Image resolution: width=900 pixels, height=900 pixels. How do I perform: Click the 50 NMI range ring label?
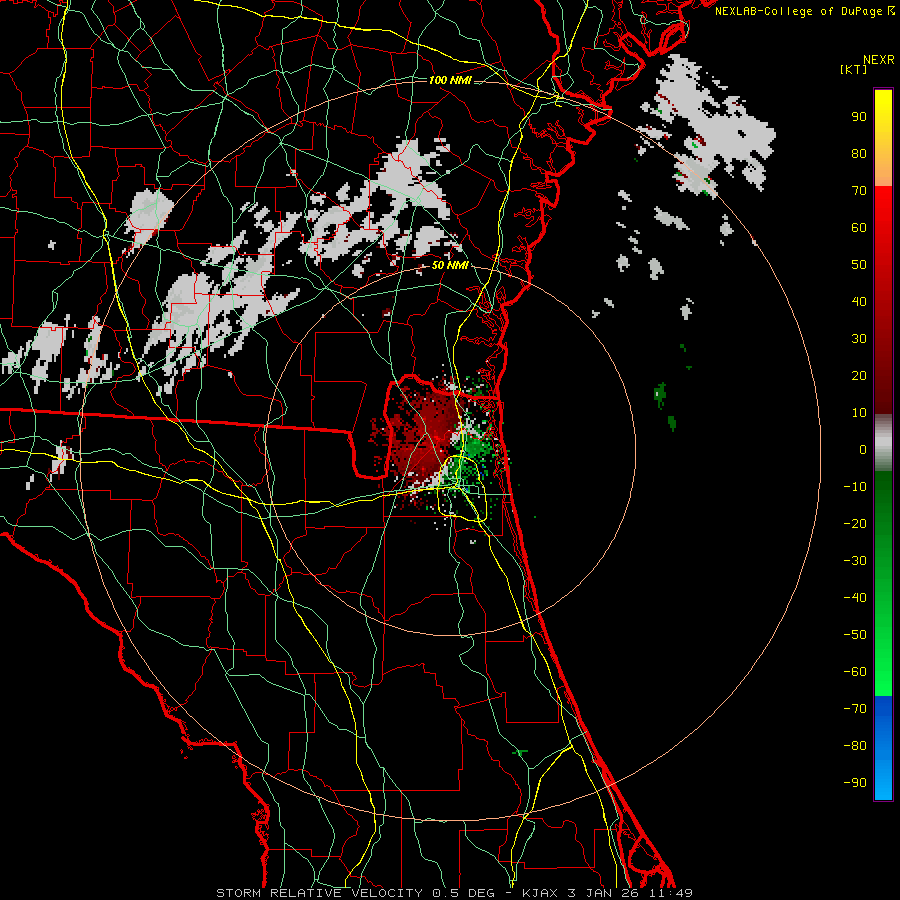point(449,265)
